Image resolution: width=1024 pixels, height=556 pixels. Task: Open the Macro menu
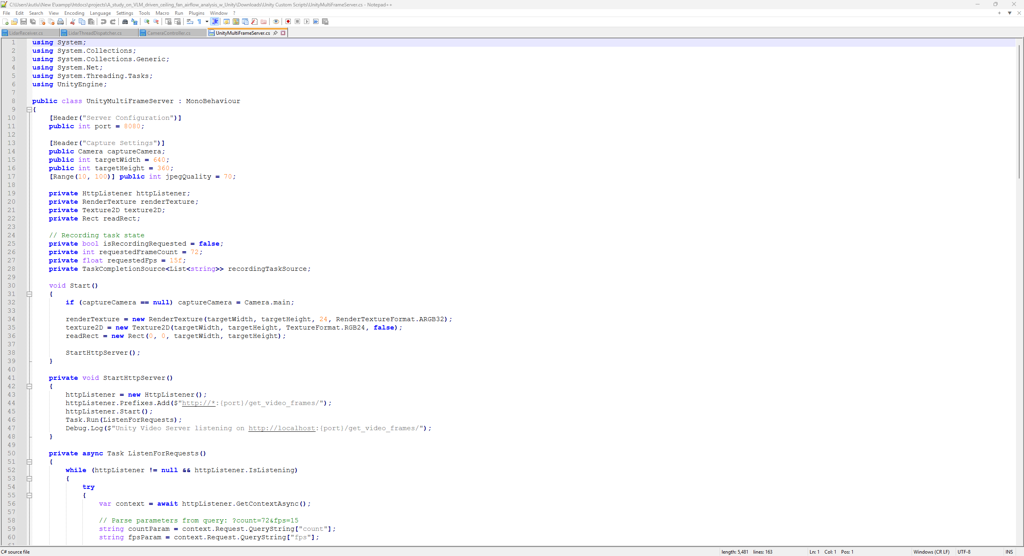[162, 13]
